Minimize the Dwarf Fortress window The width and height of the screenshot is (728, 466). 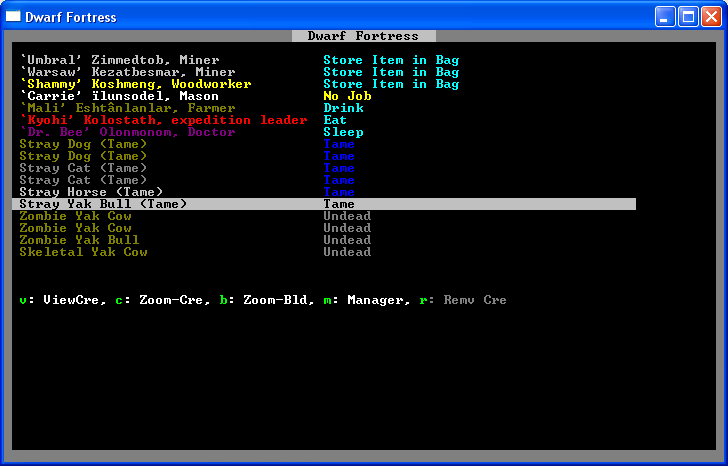coord(665,17)
